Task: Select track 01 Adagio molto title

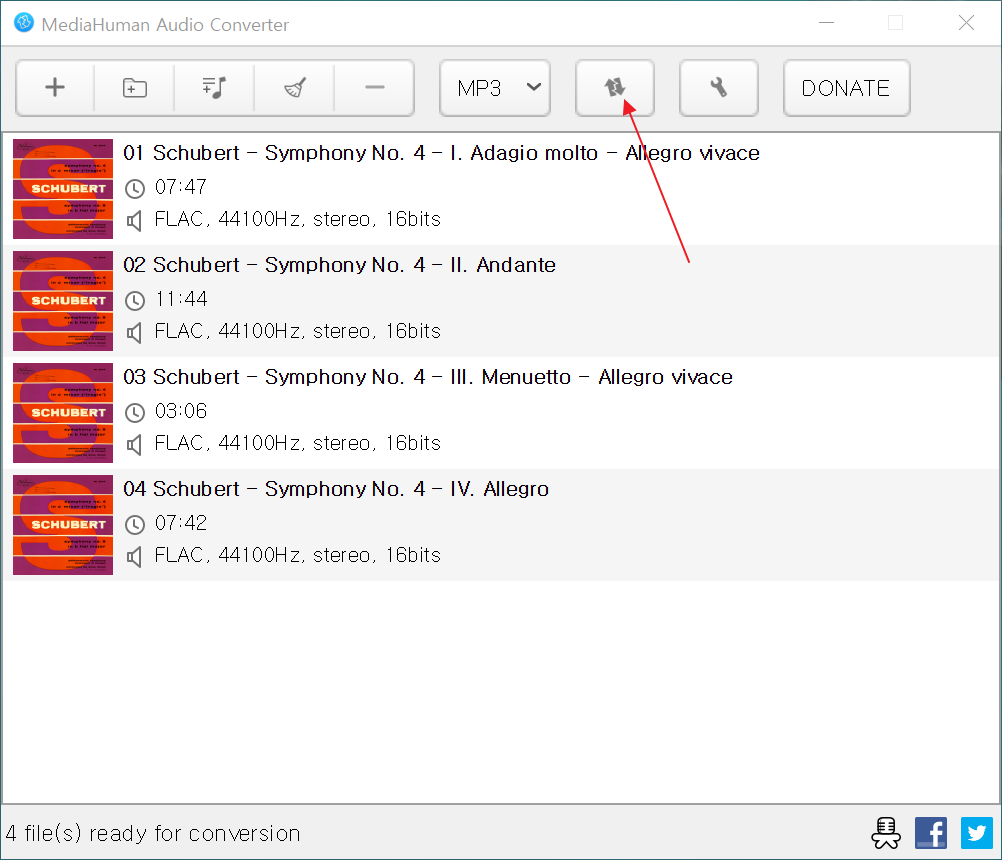Action: point(441,153)
